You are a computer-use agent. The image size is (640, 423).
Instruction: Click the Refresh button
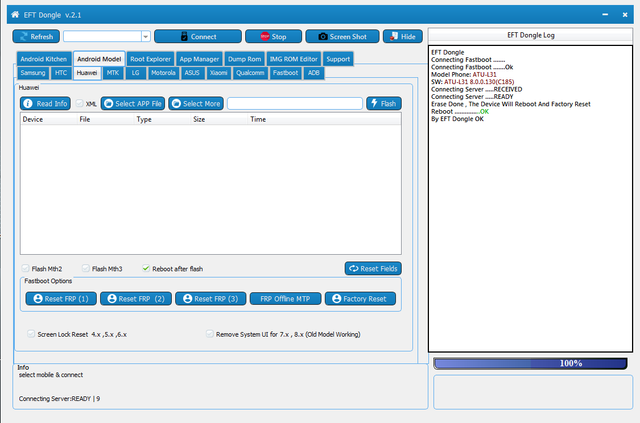[x=36, y=36]
